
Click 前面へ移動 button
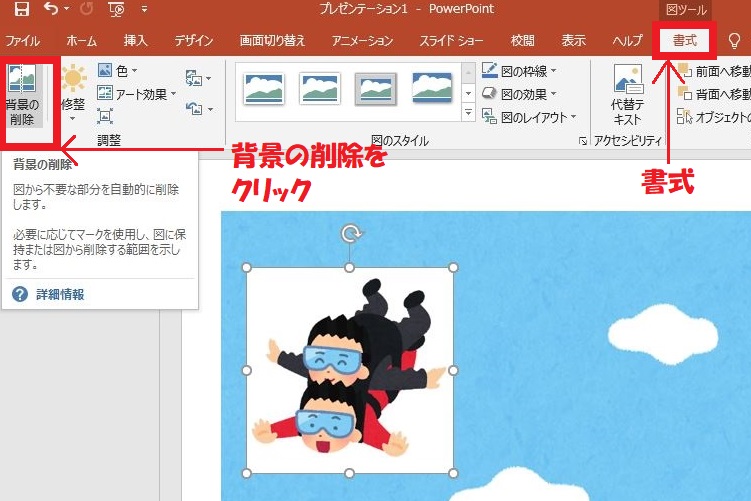tap(714, 71)
